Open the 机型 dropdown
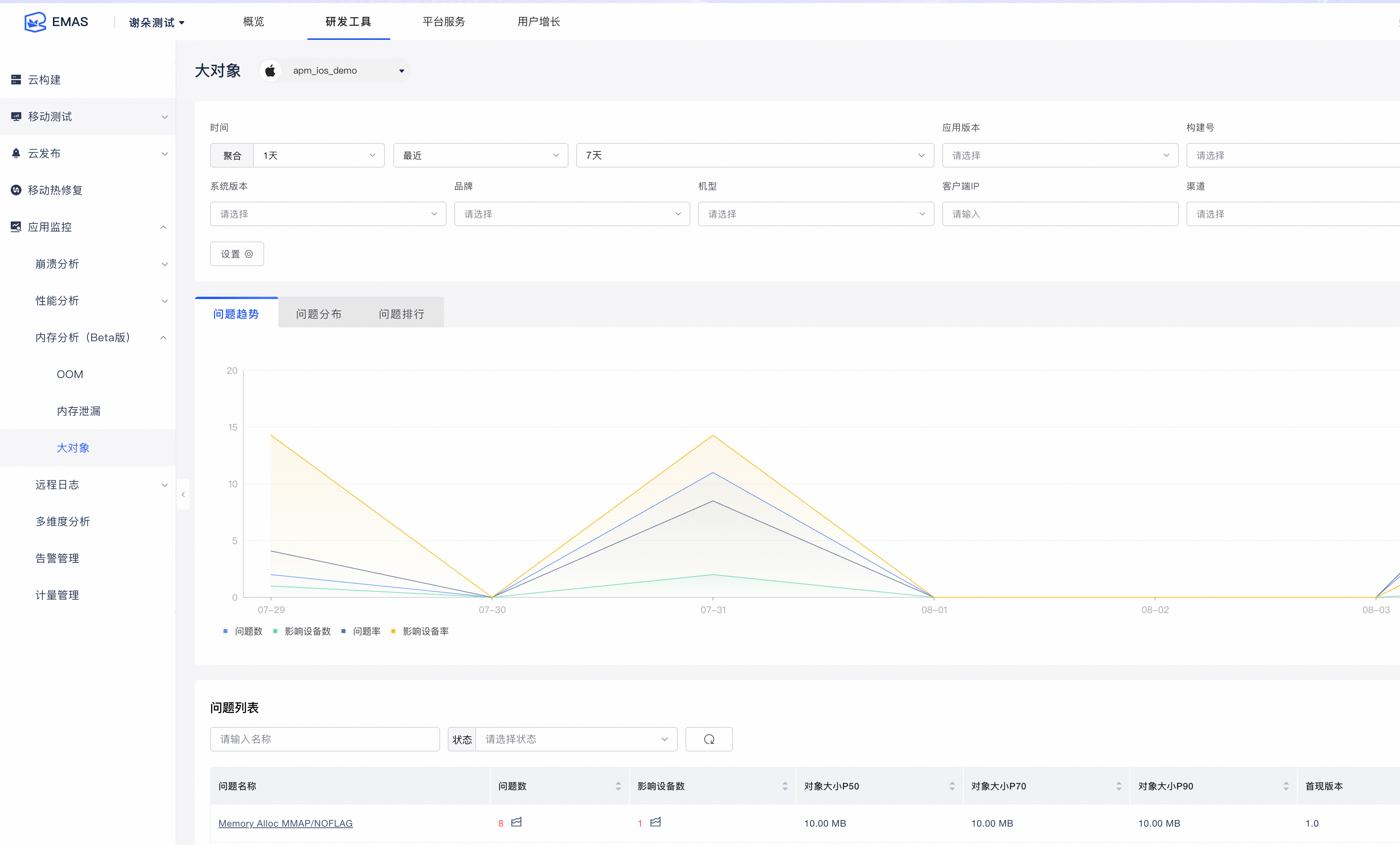The width and height of the screenshot is (1400, 845). 816,214
